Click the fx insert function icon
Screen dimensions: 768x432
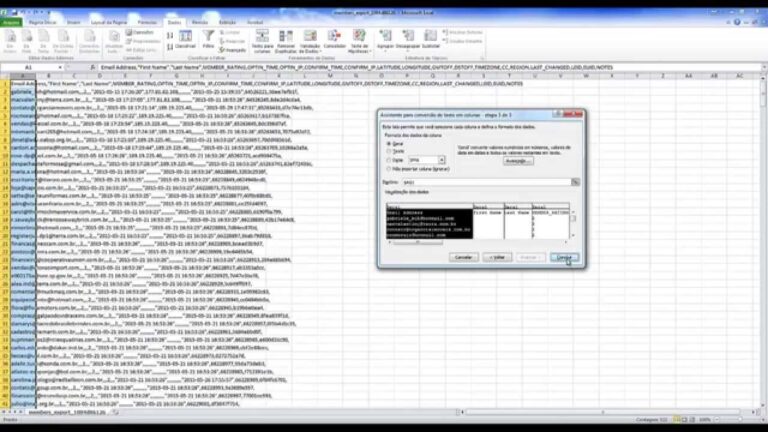pyautogui.click(x=93, y=67)
